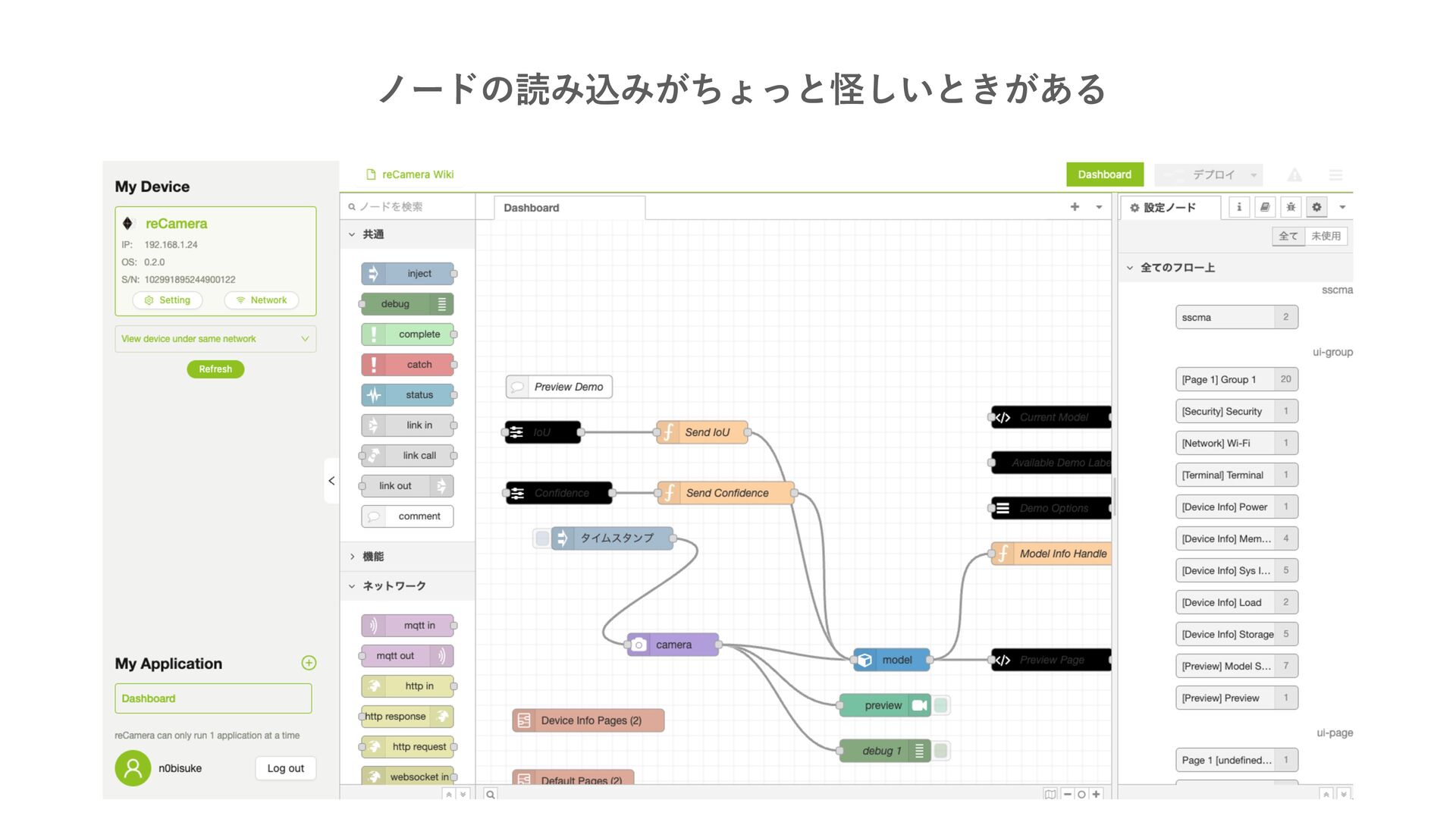
Task: Open the info sidebar tab icon
Action: point(1239,207)
